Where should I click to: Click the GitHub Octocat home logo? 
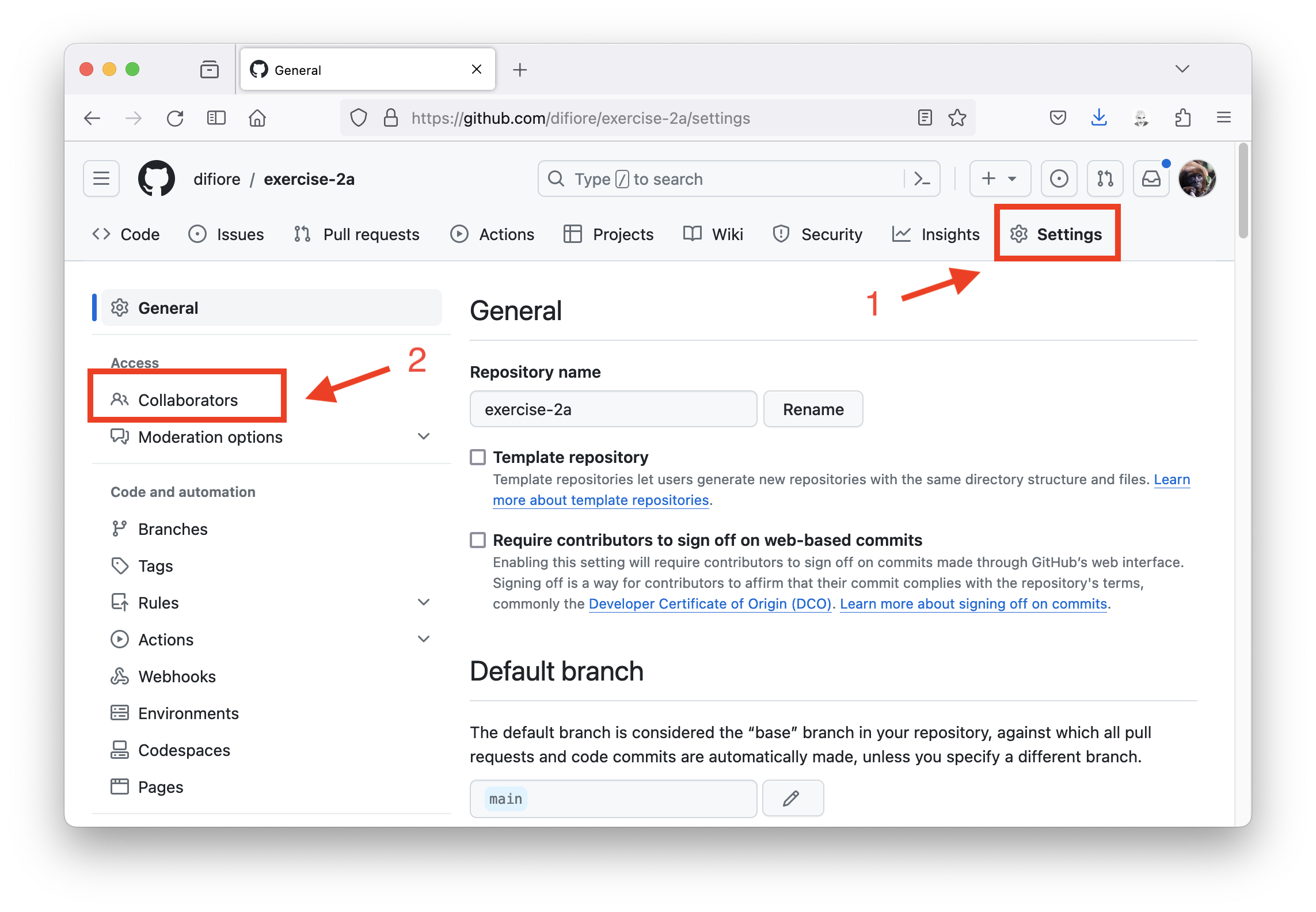(x=157, y=178)
